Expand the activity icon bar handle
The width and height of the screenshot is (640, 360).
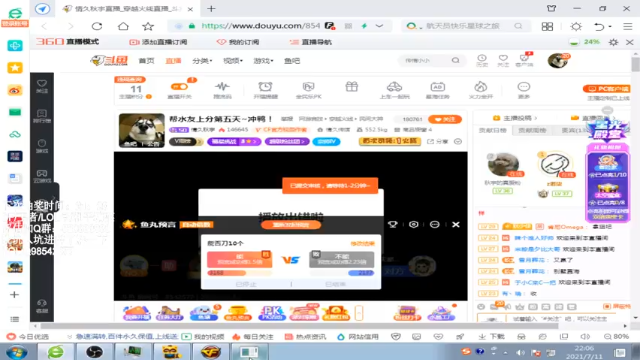359,313
